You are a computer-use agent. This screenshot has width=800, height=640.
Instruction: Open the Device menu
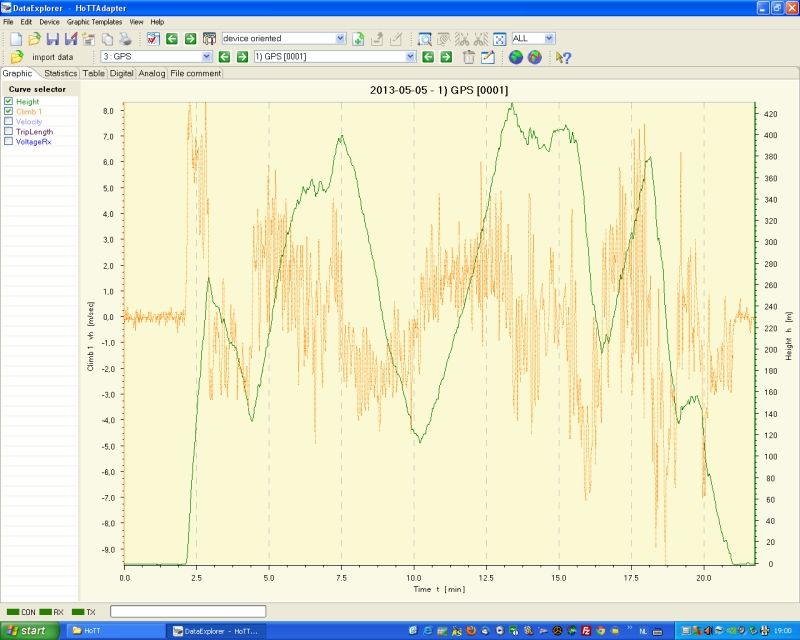tap(49, 22)
